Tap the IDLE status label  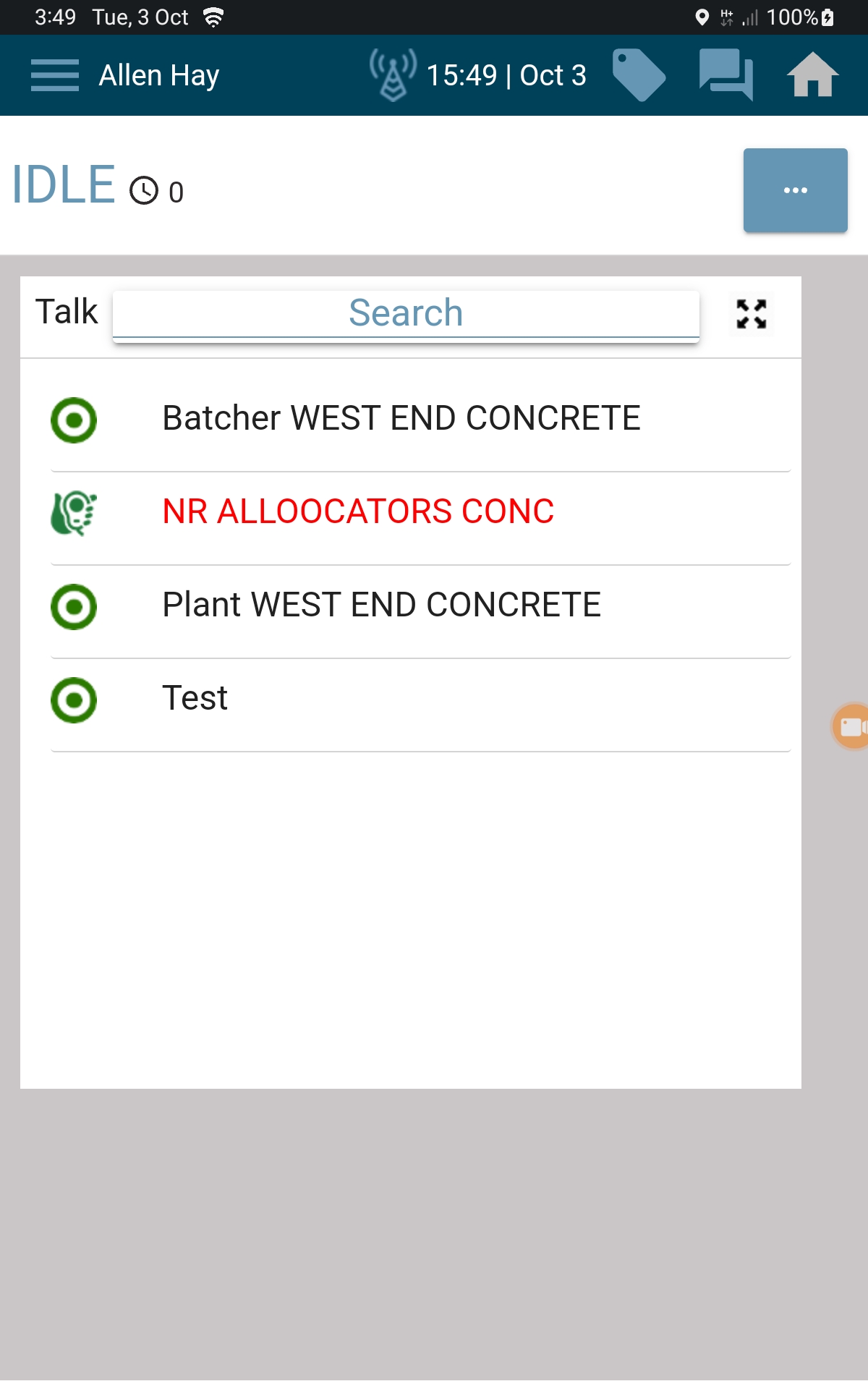[64, 185]
